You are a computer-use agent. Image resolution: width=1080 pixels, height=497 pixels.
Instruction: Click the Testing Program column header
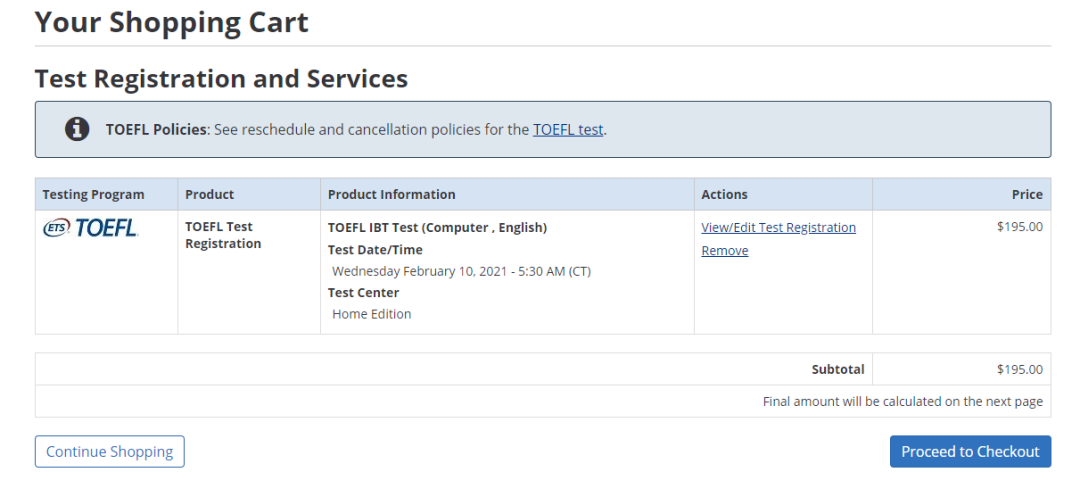click(x=93, y=194)
